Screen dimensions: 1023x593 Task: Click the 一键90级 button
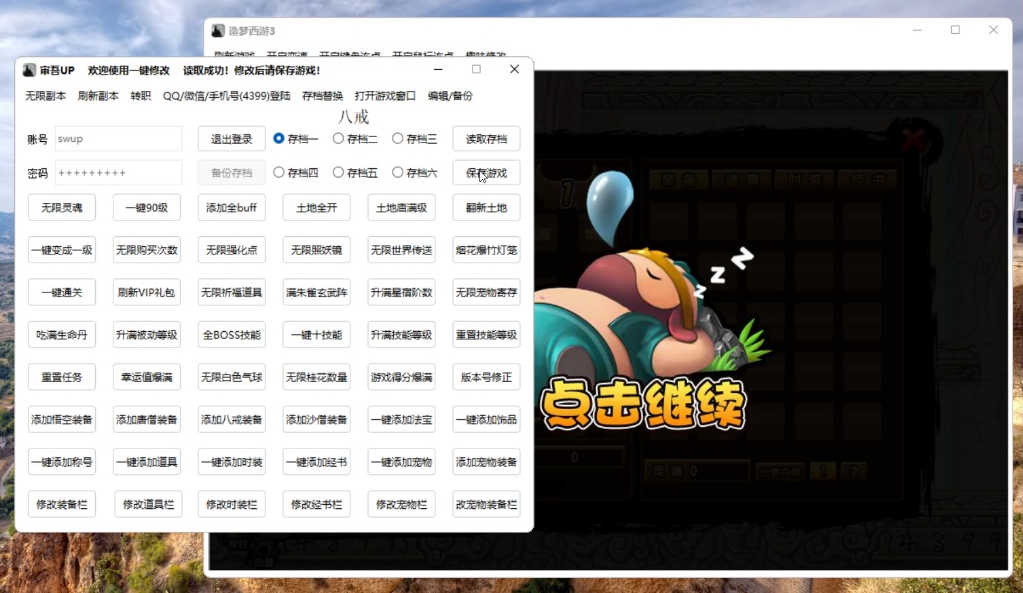(147, 207)
